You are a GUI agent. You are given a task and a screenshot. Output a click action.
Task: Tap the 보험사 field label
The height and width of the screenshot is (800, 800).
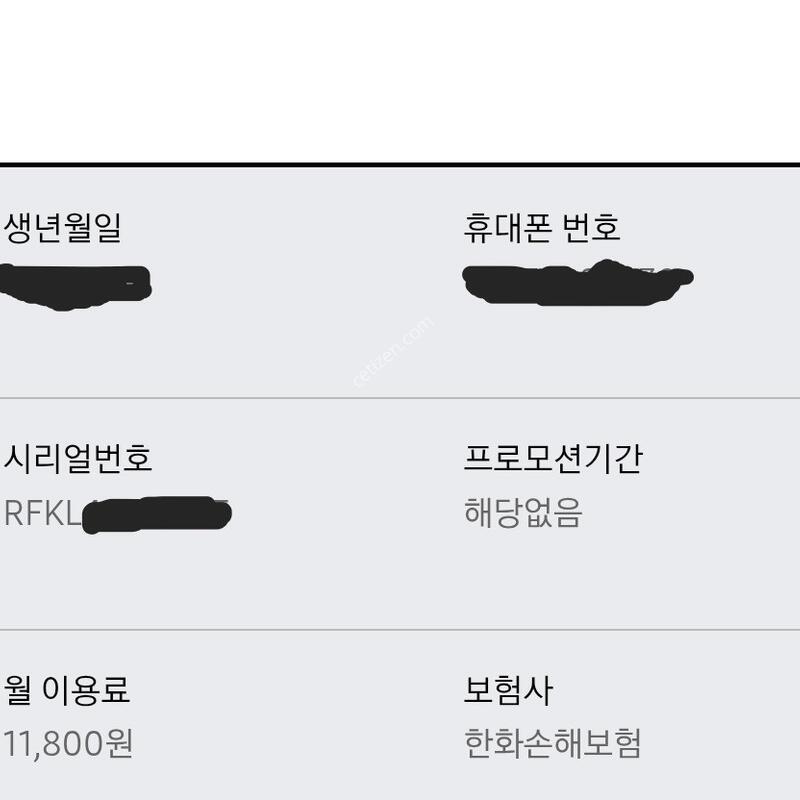(x=508, y=690)
